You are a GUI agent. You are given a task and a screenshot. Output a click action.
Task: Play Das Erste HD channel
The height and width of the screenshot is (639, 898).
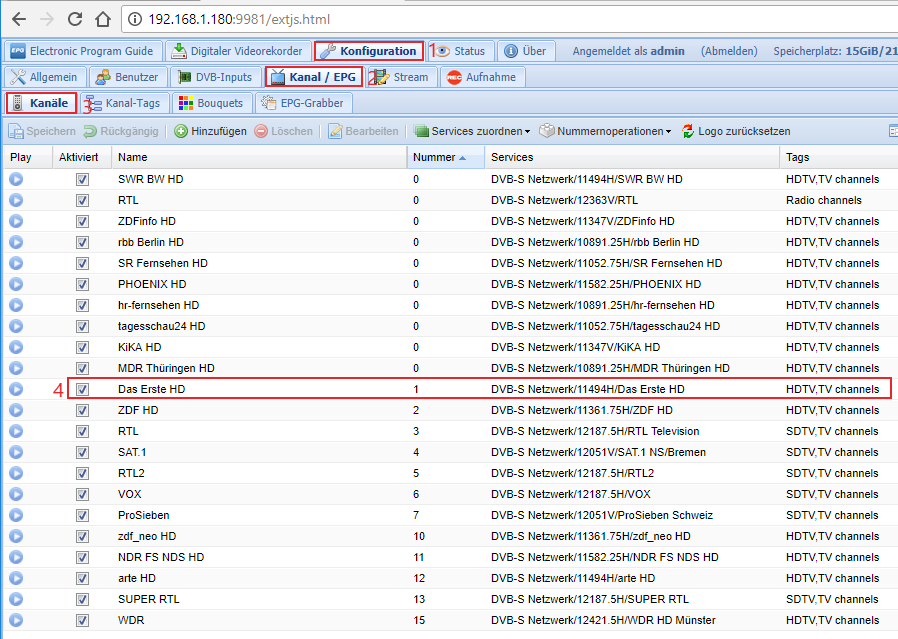tap(16, 389)
